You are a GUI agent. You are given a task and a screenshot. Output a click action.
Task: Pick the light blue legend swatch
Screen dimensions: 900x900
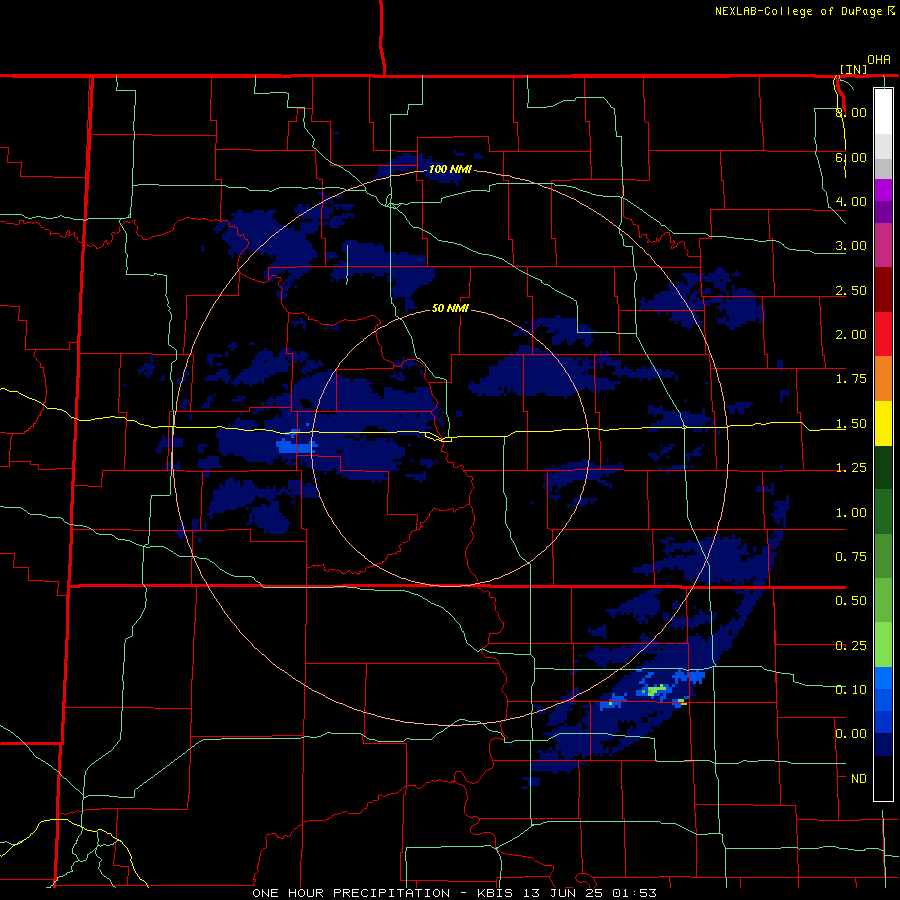coord(883,678)
